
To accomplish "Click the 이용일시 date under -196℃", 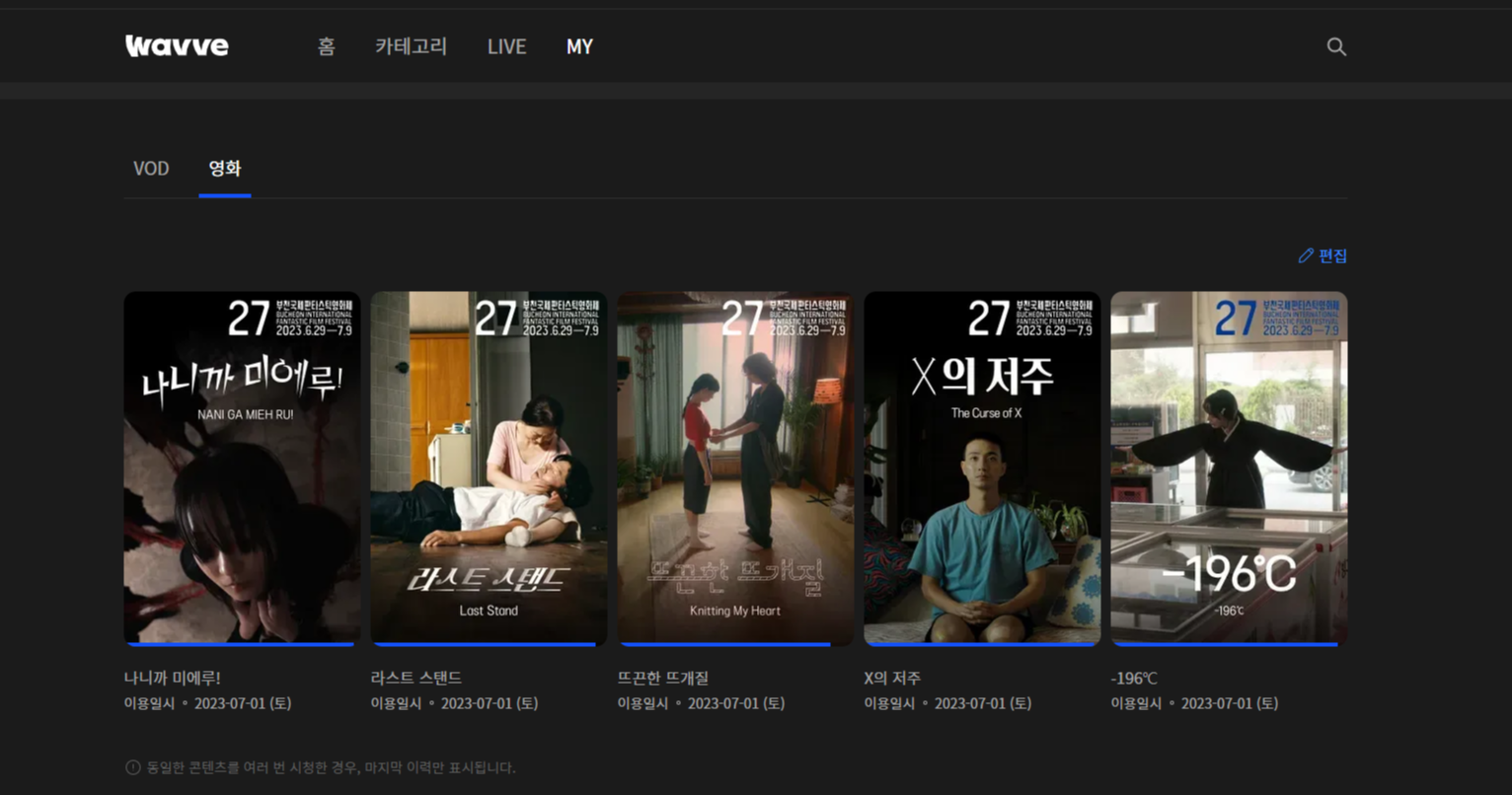I will [x=1194, y=703].
